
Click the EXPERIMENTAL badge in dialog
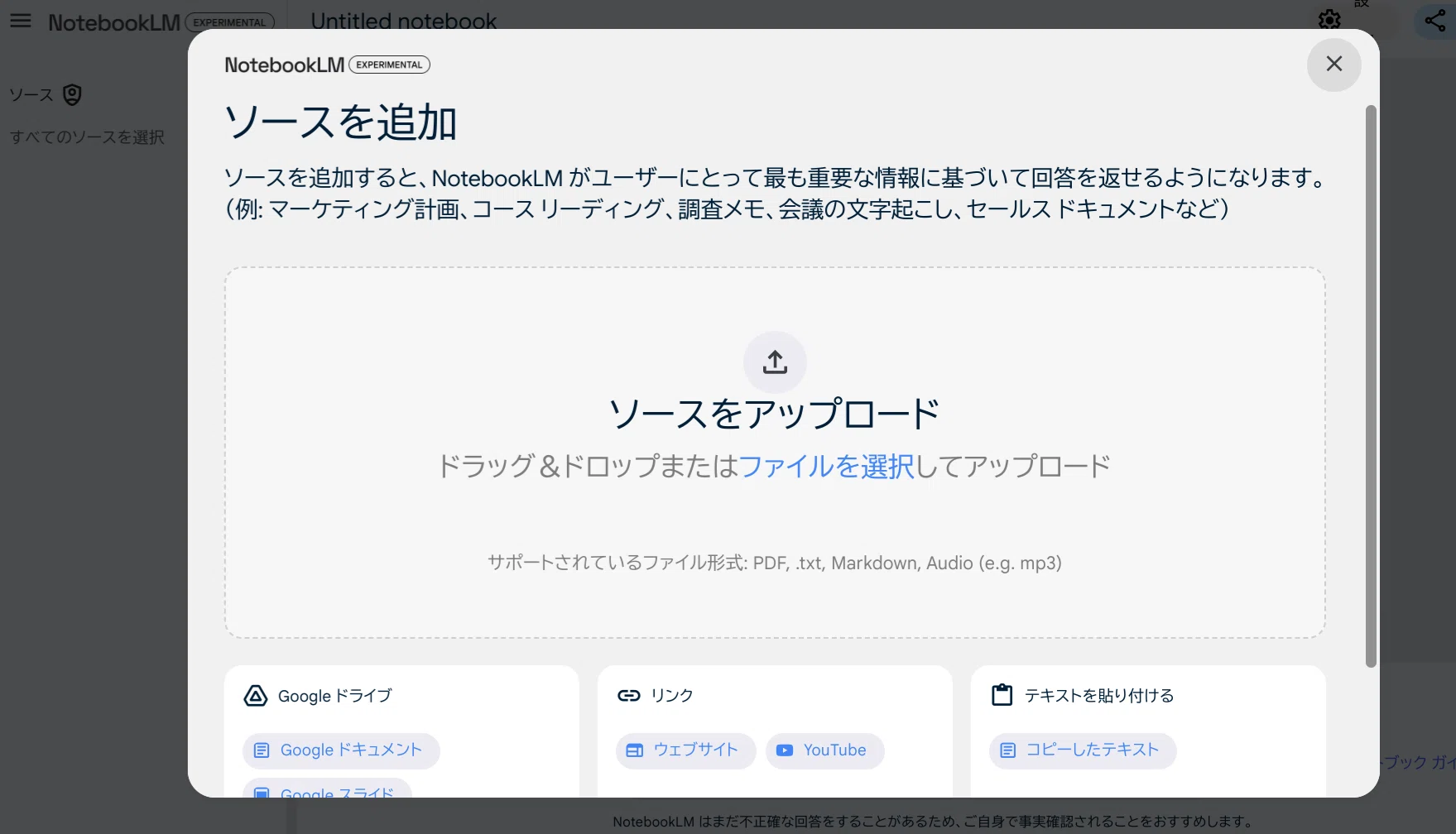point(389,65)
